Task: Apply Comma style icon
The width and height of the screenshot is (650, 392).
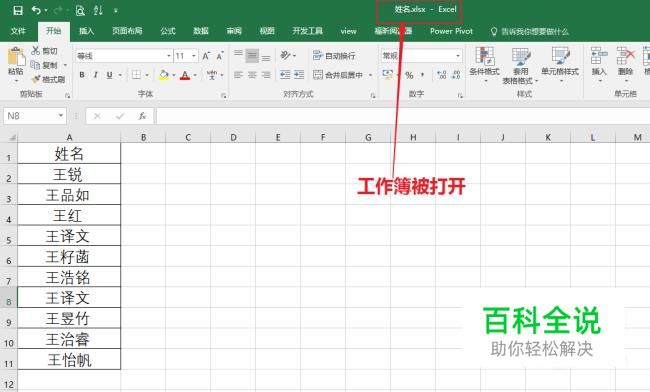Action: (x=422, y=75)
